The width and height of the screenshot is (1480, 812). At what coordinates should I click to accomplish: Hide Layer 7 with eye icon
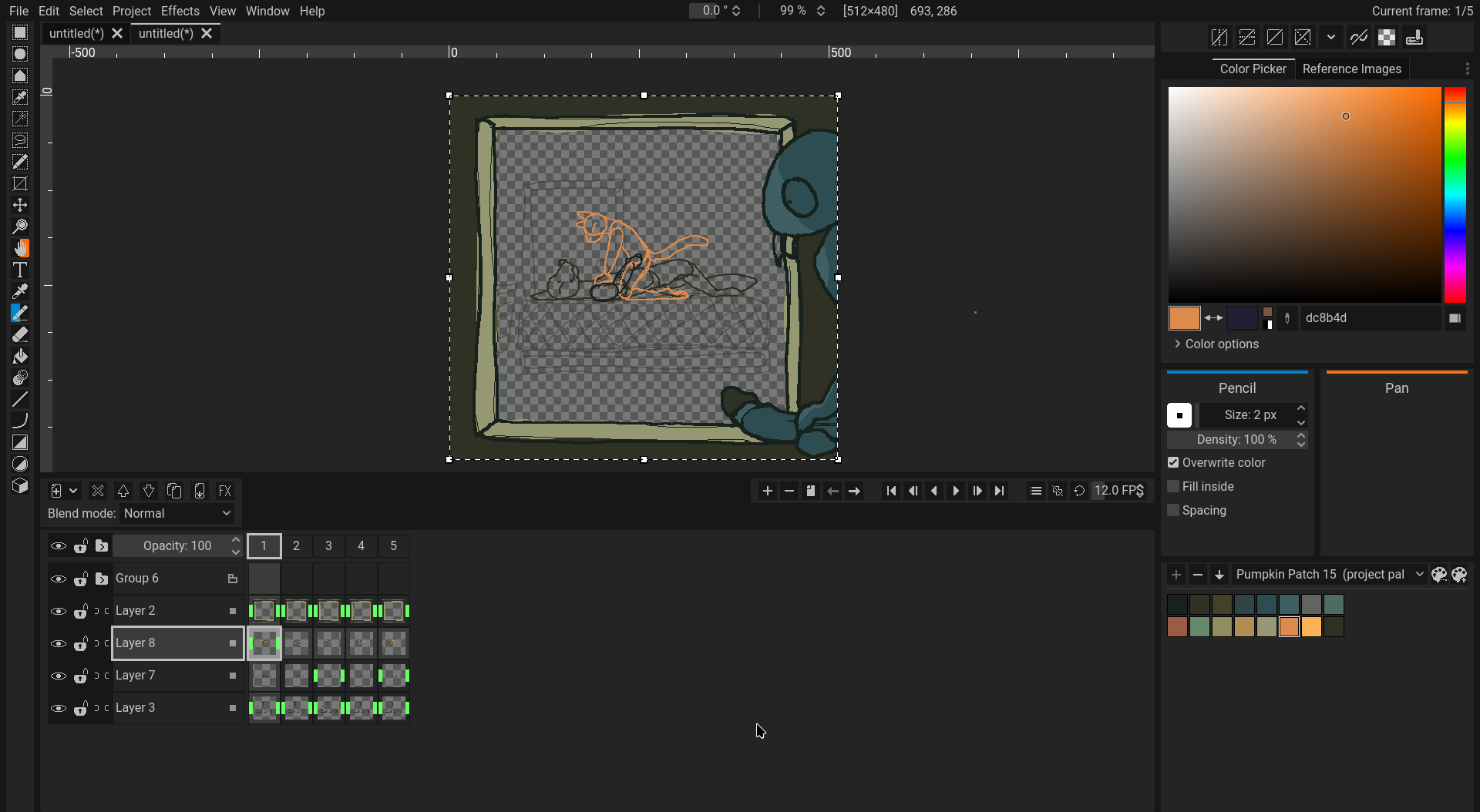58,676
